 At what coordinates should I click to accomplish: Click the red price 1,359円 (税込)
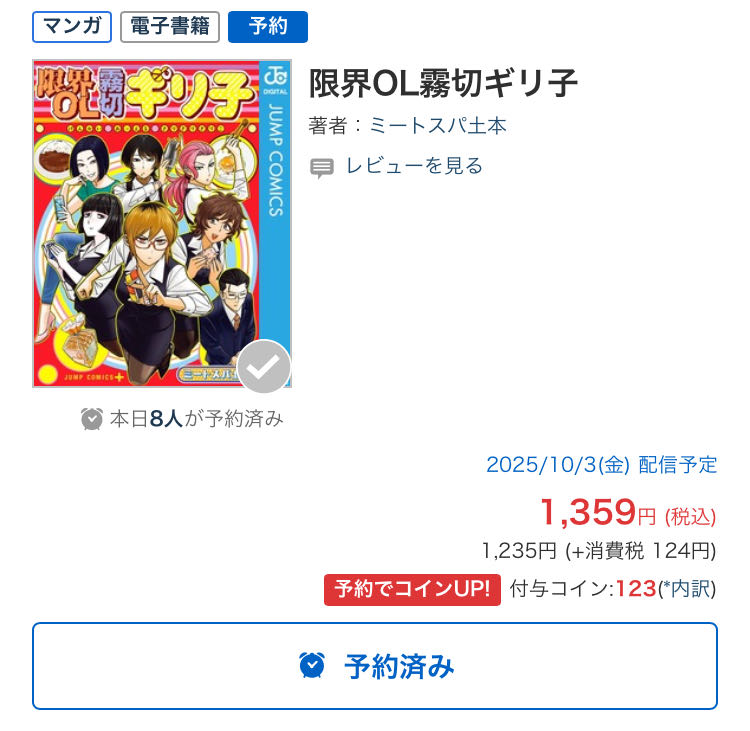point(628,512)
